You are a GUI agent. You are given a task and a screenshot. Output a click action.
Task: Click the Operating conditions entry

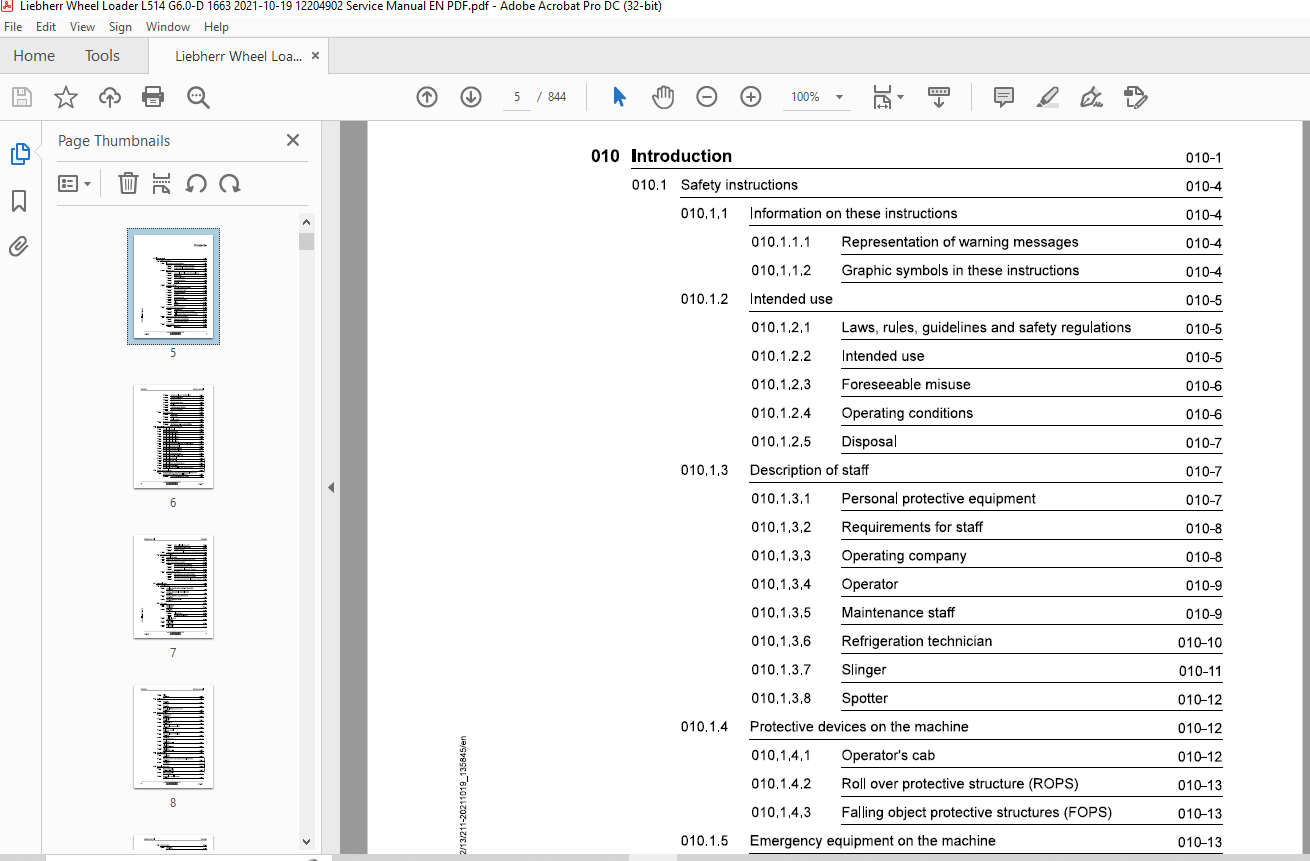[907, 413]
